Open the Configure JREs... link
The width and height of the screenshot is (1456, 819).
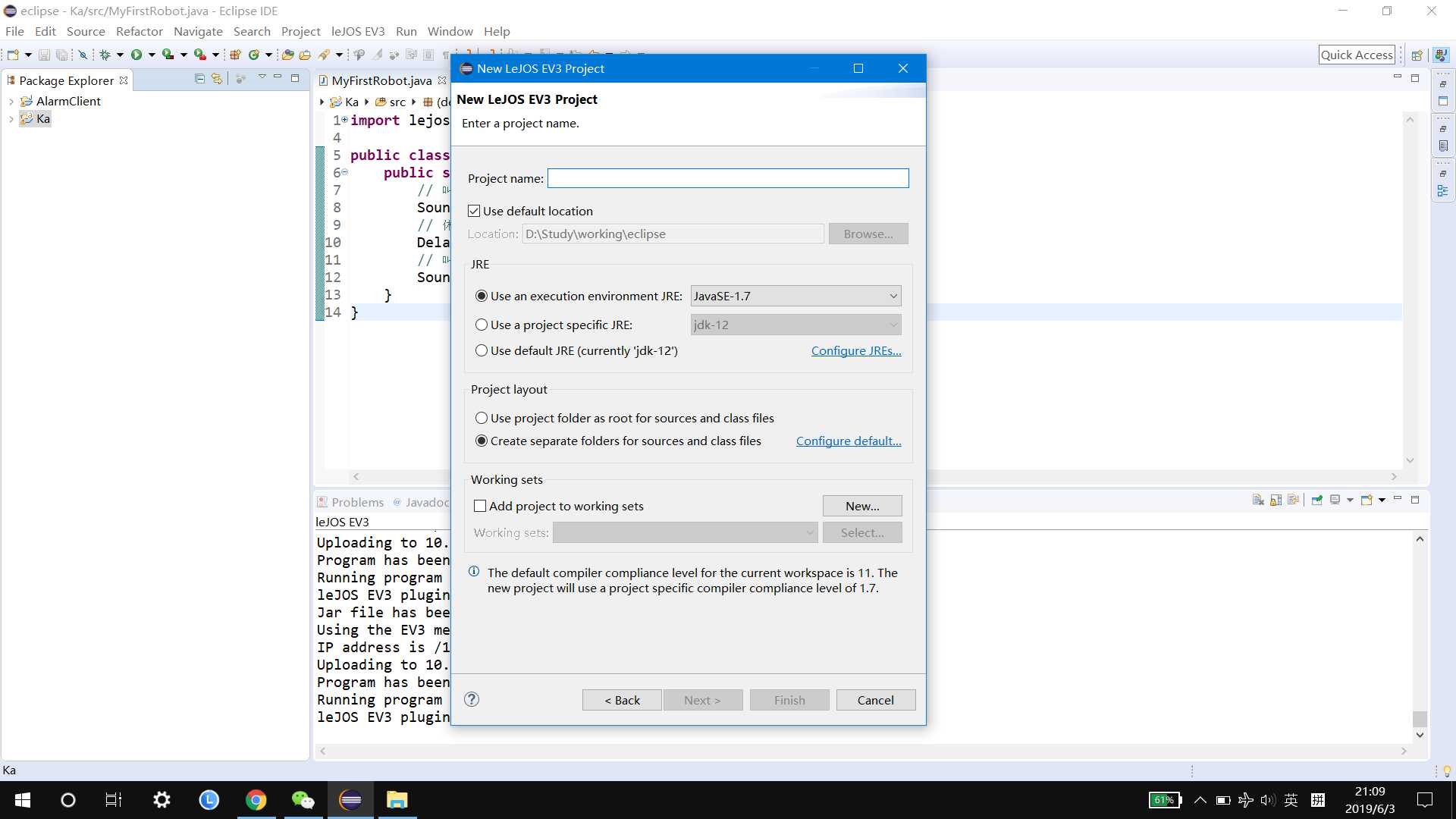click(856, 350)
